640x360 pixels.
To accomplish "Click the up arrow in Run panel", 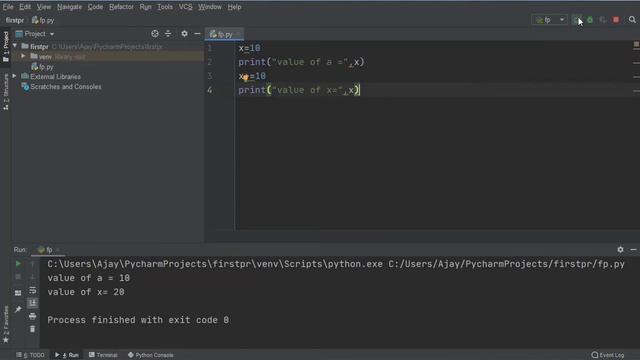I will [x=32, y=264].
